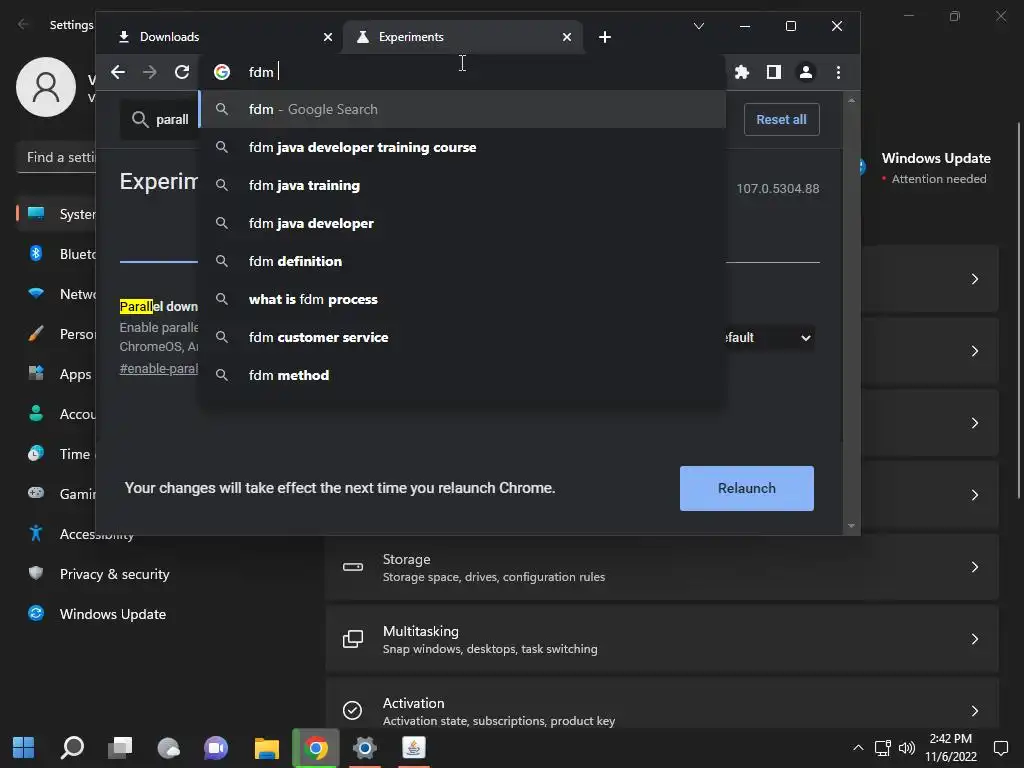Choose 'fdm java developer training course' suggestion
The width and height of the screenshot is (1024, 768).
tap(462, 147)
